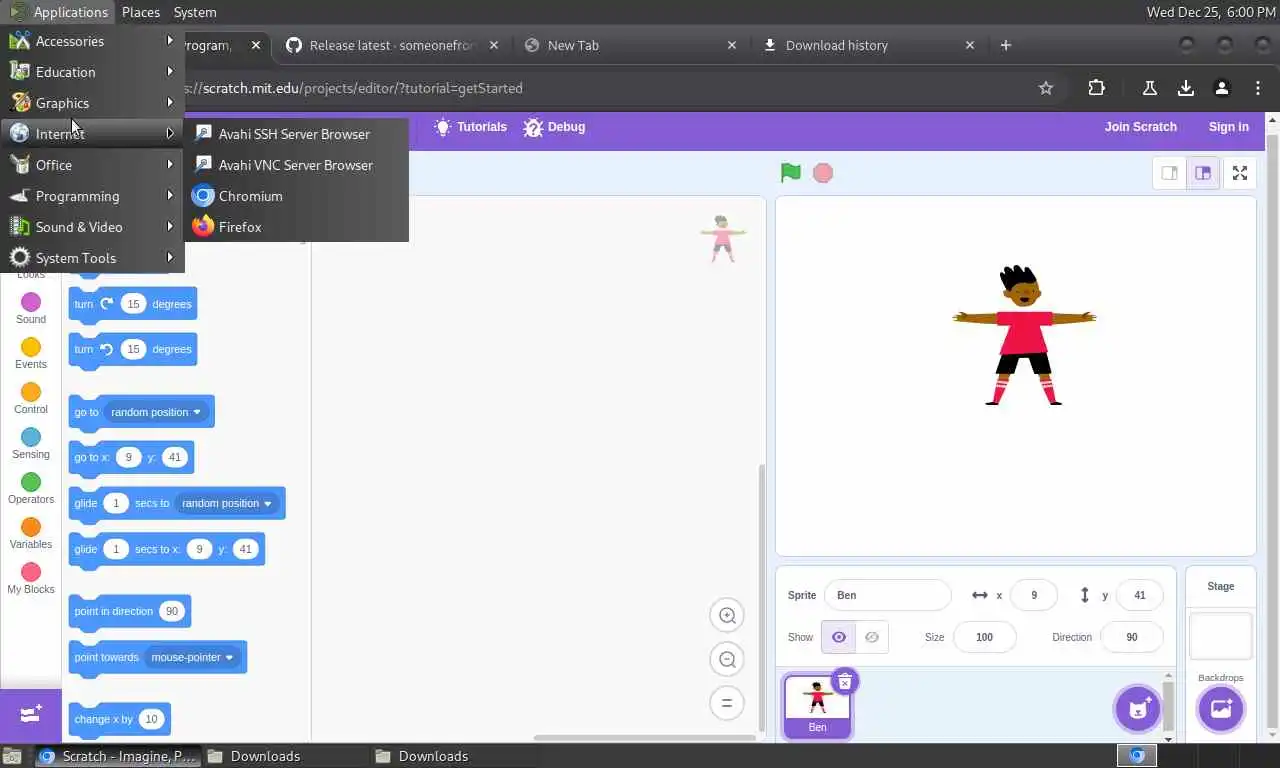Open the Places menu
Viewport: 1280px width, 768px height.
point(140,12)
